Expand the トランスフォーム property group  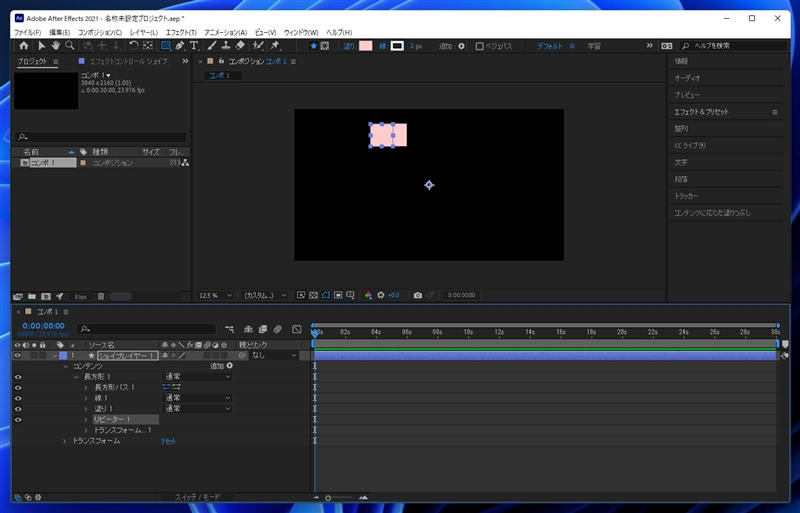point(65,441)
